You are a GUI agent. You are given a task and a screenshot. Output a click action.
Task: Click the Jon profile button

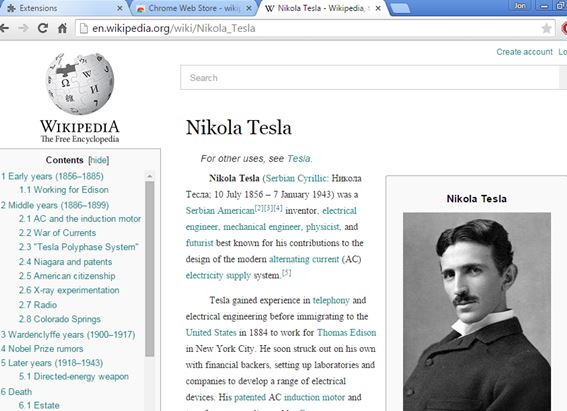tap(520, 5)
